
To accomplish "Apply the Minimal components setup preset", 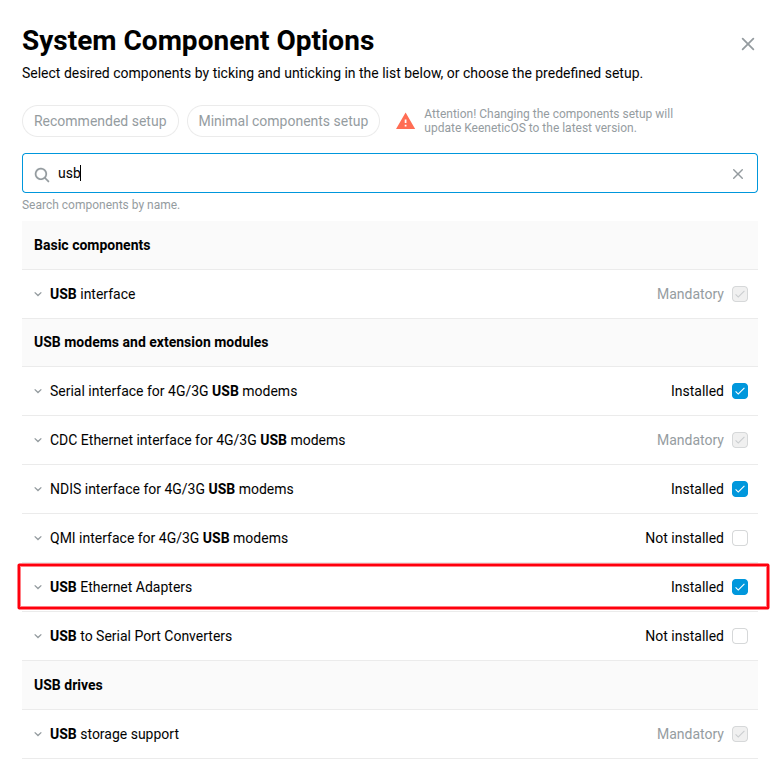I will [283, 121].
